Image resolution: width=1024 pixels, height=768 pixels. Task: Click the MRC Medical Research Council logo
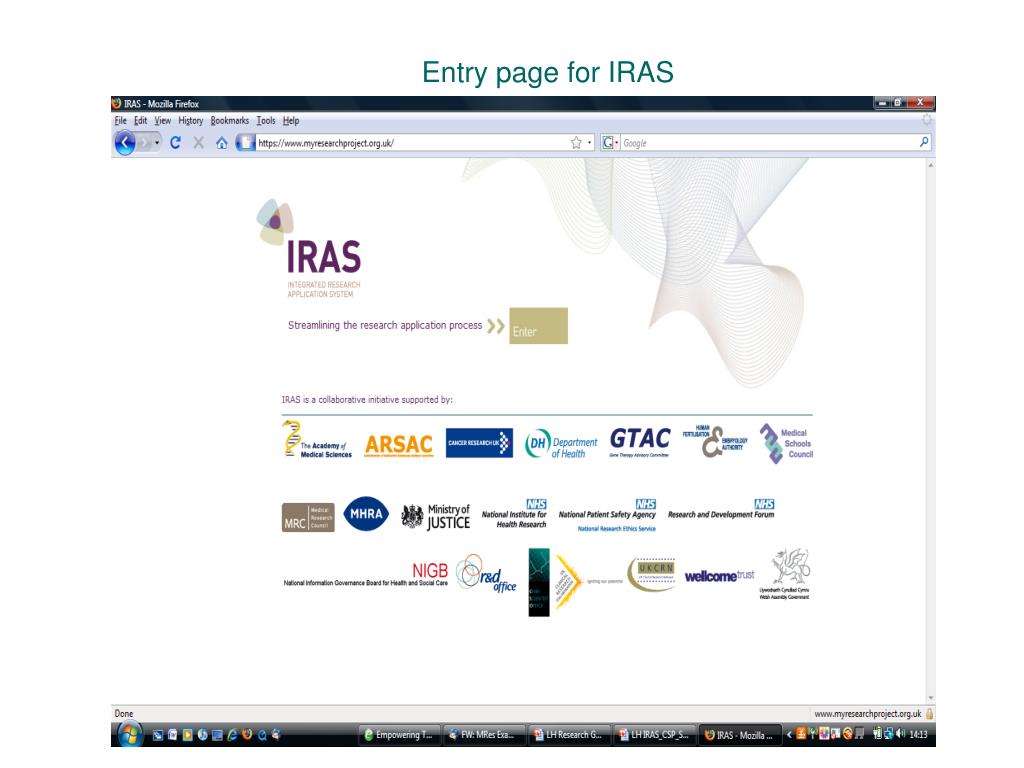click(x=308, y=517)
